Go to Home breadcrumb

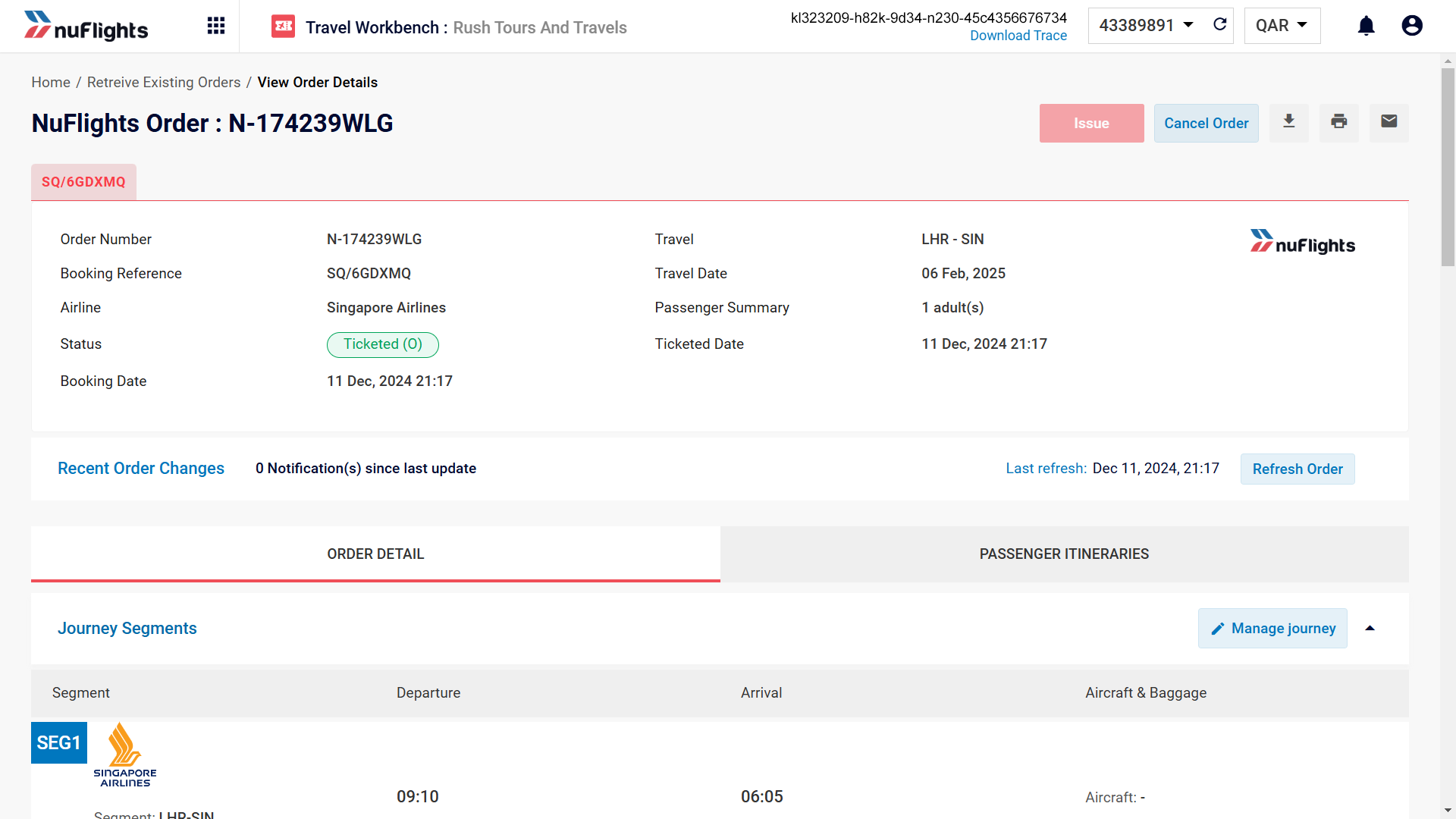coord(51,82)
